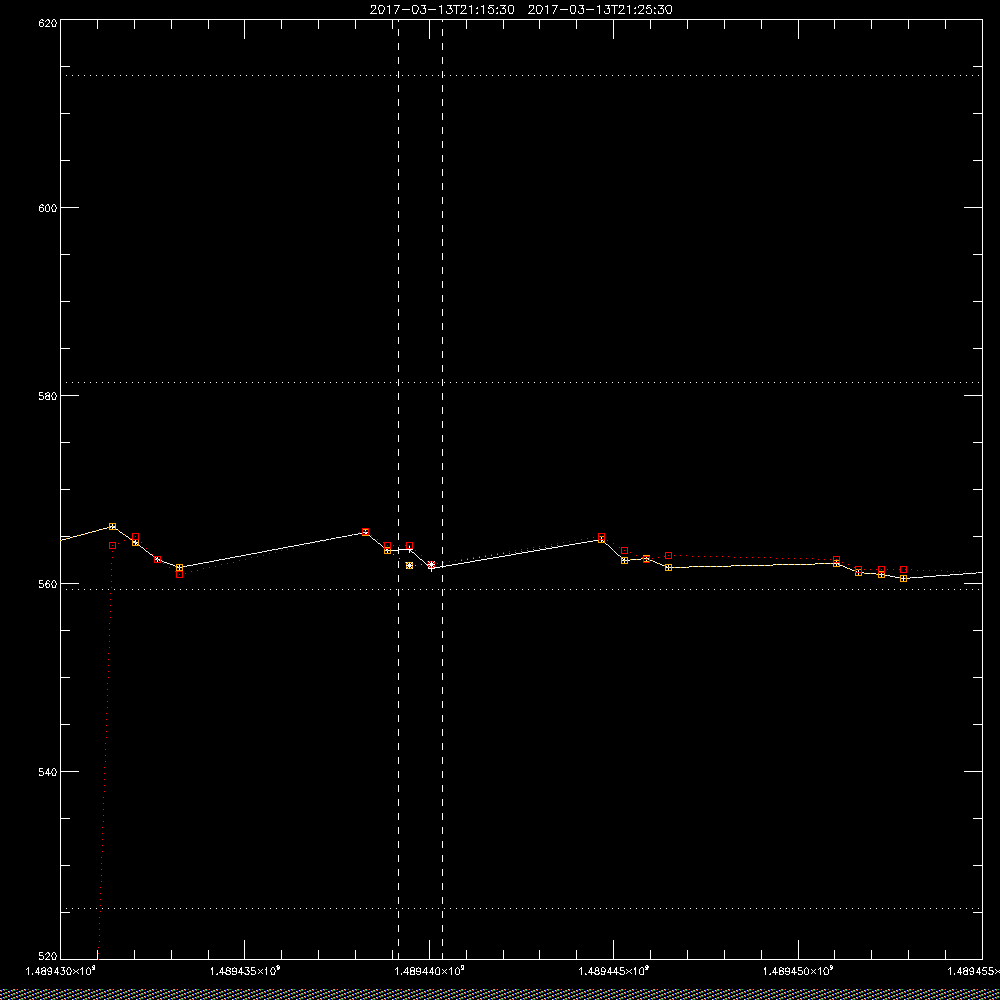Image resolution: width=1000 pixels, height=1000 pixels.
Task: Click the 600 y-axis label
Action: 48,207
